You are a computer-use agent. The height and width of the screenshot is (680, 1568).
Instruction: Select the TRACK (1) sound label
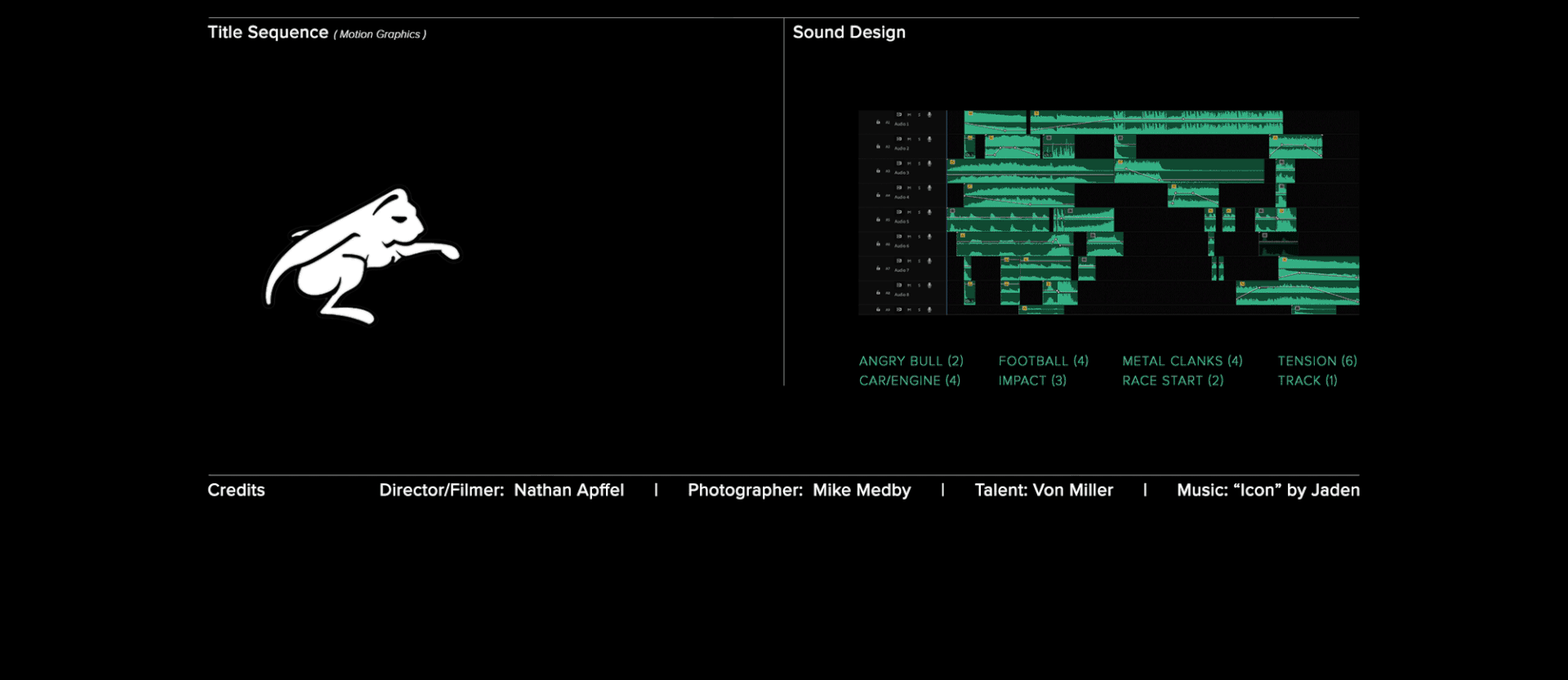pyautogui.click(x=1307, y=380)
